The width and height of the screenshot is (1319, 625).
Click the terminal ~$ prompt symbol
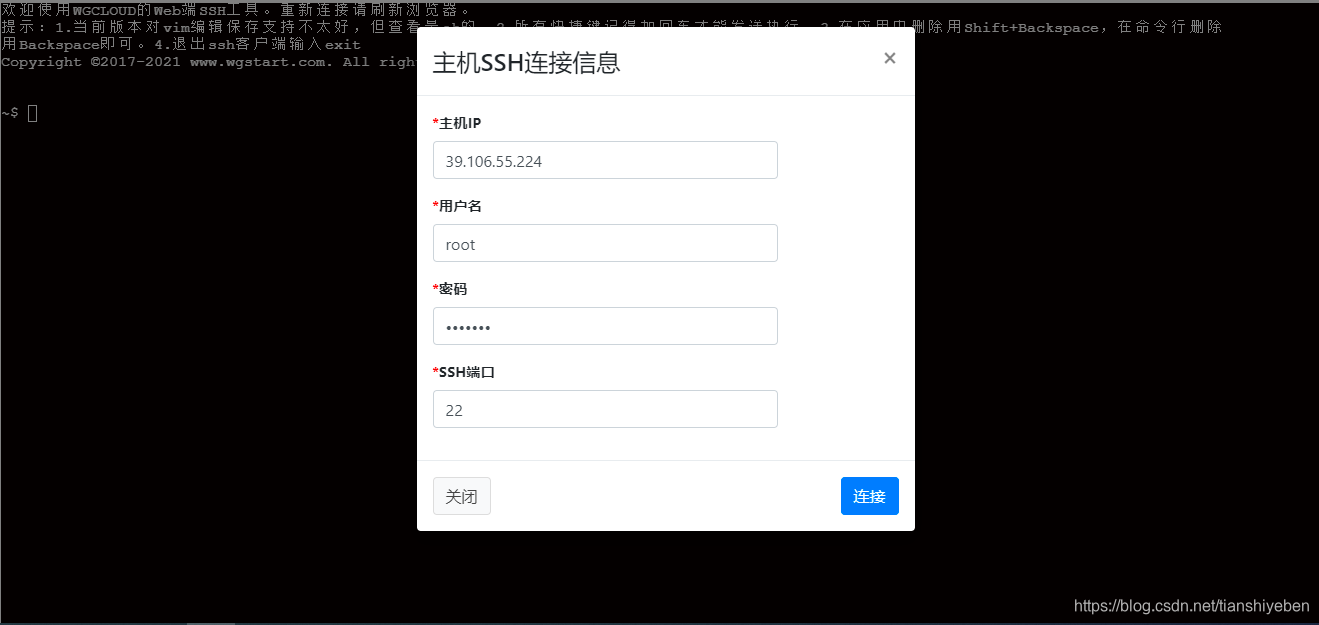[x=10, y=113]
